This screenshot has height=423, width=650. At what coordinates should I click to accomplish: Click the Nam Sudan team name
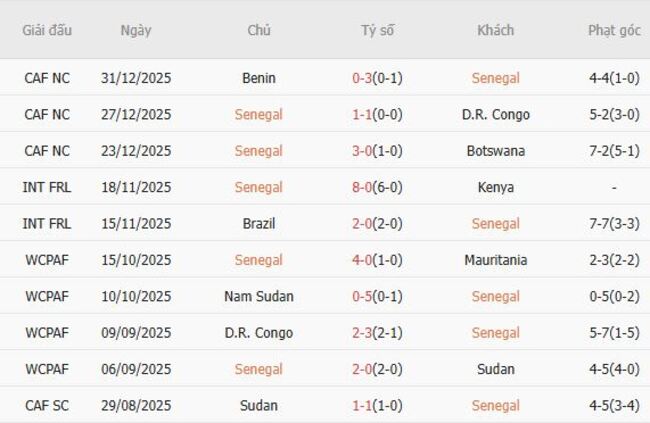point(259,296)
